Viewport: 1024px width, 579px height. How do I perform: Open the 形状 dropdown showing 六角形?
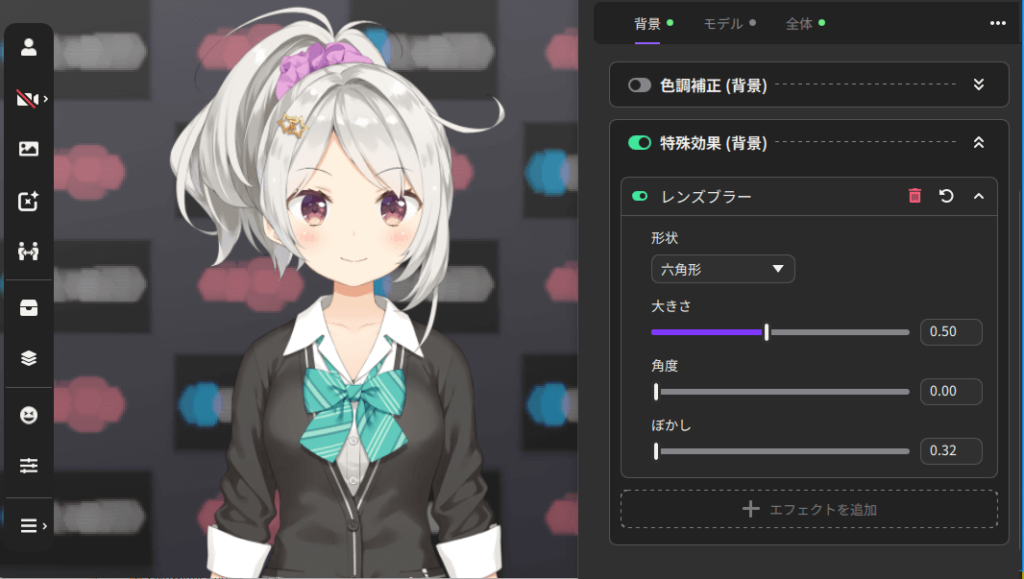722,269
